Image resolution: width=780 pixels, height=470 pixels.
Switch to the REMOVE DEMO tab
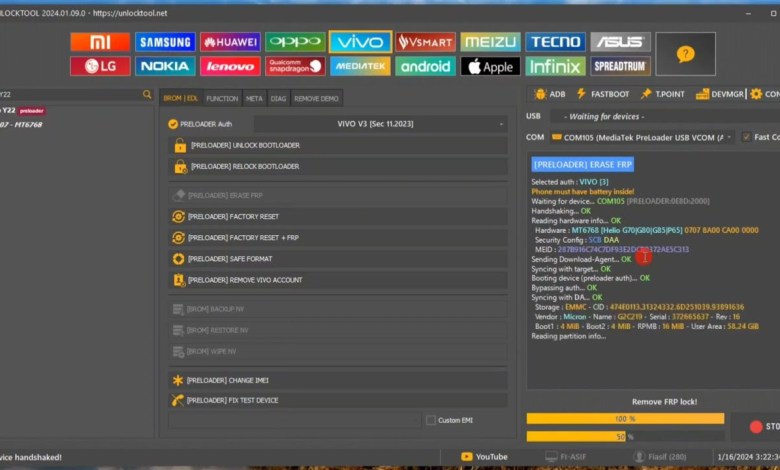tap(316, 98)
